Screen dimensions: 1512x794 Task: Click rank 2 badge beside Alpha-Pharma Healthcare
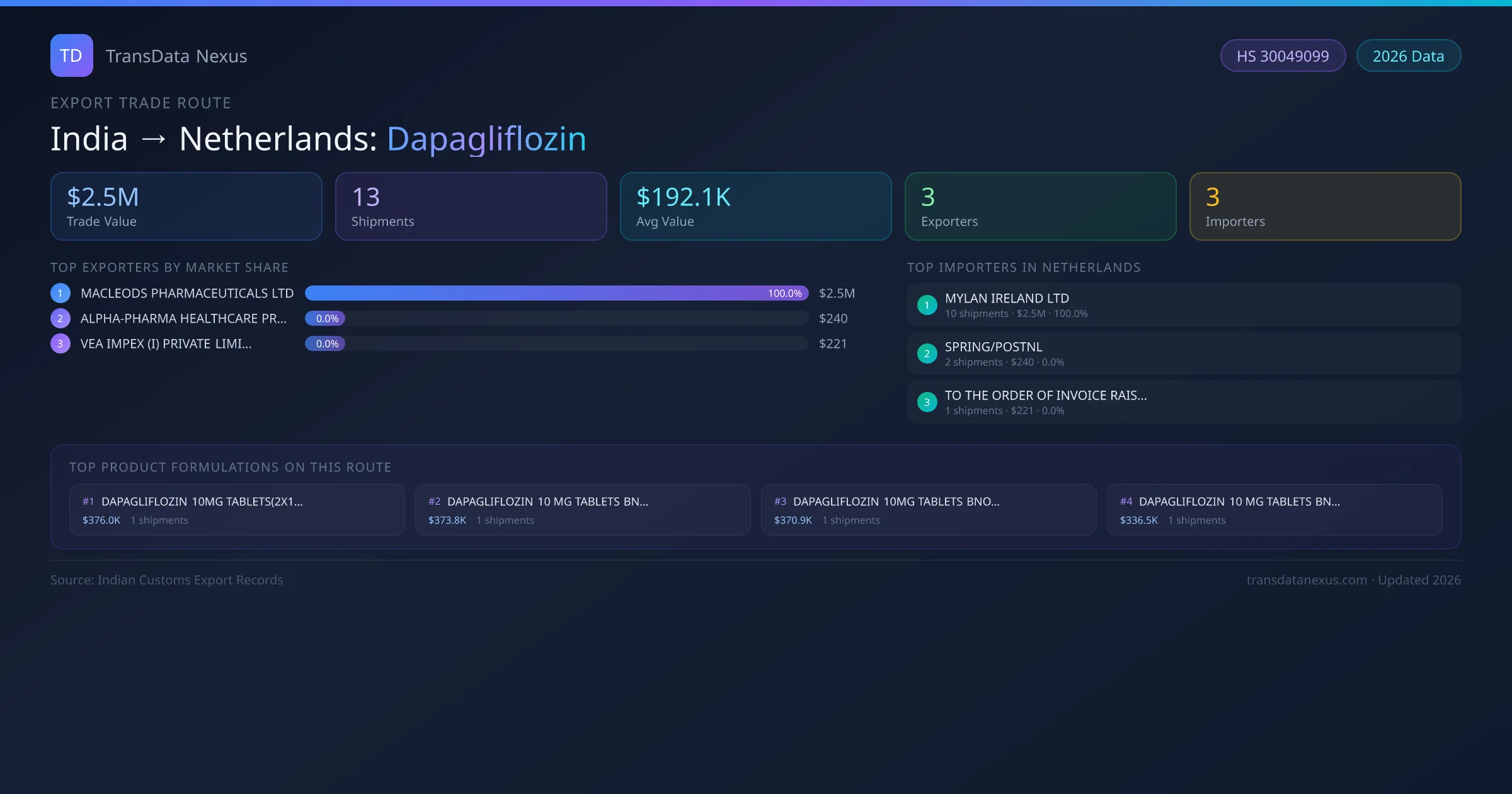(60, 318)
